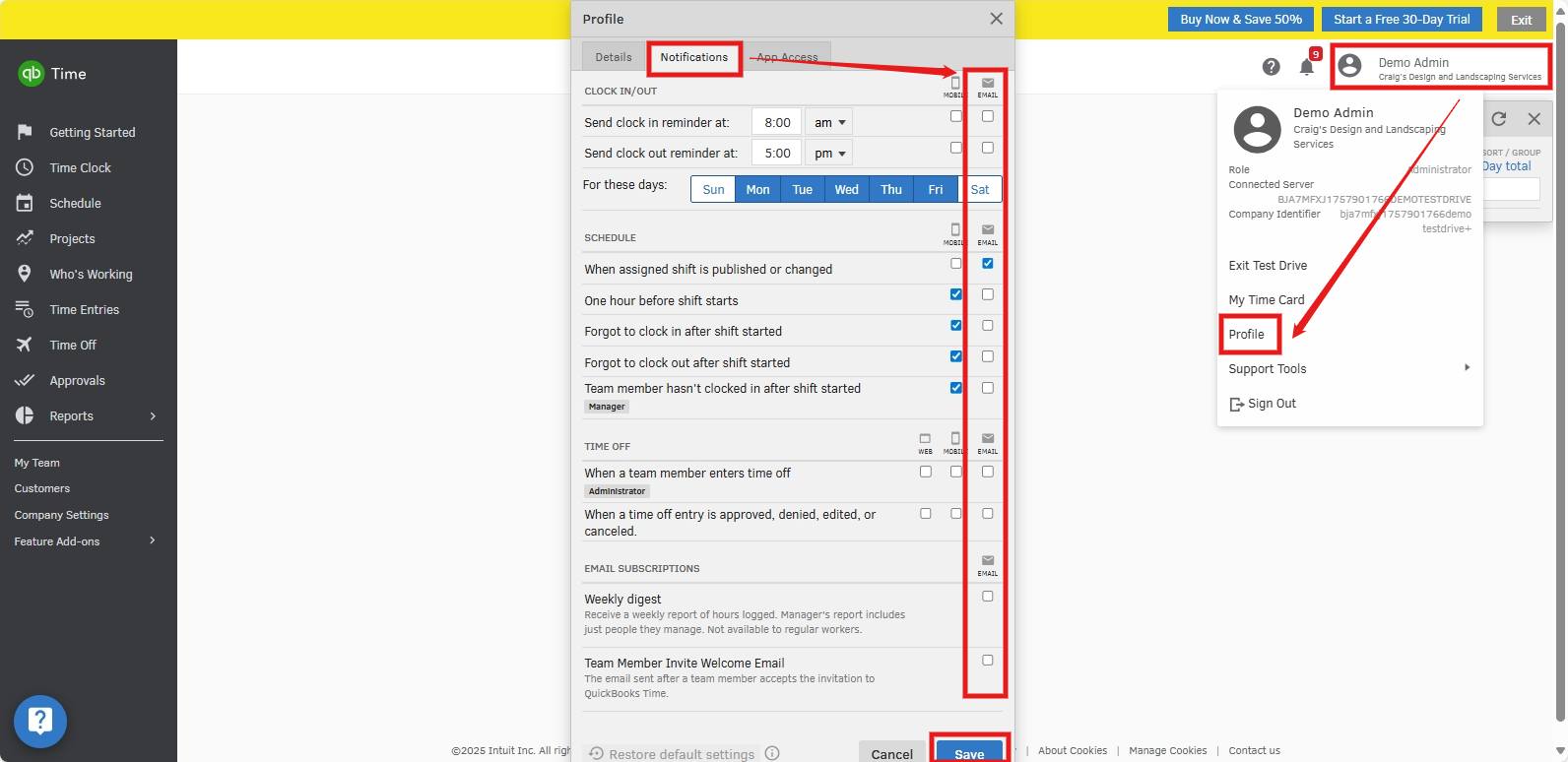Open the Schedule calendar icon in sidebar
1568x762 pixels.
click(25, 204)
